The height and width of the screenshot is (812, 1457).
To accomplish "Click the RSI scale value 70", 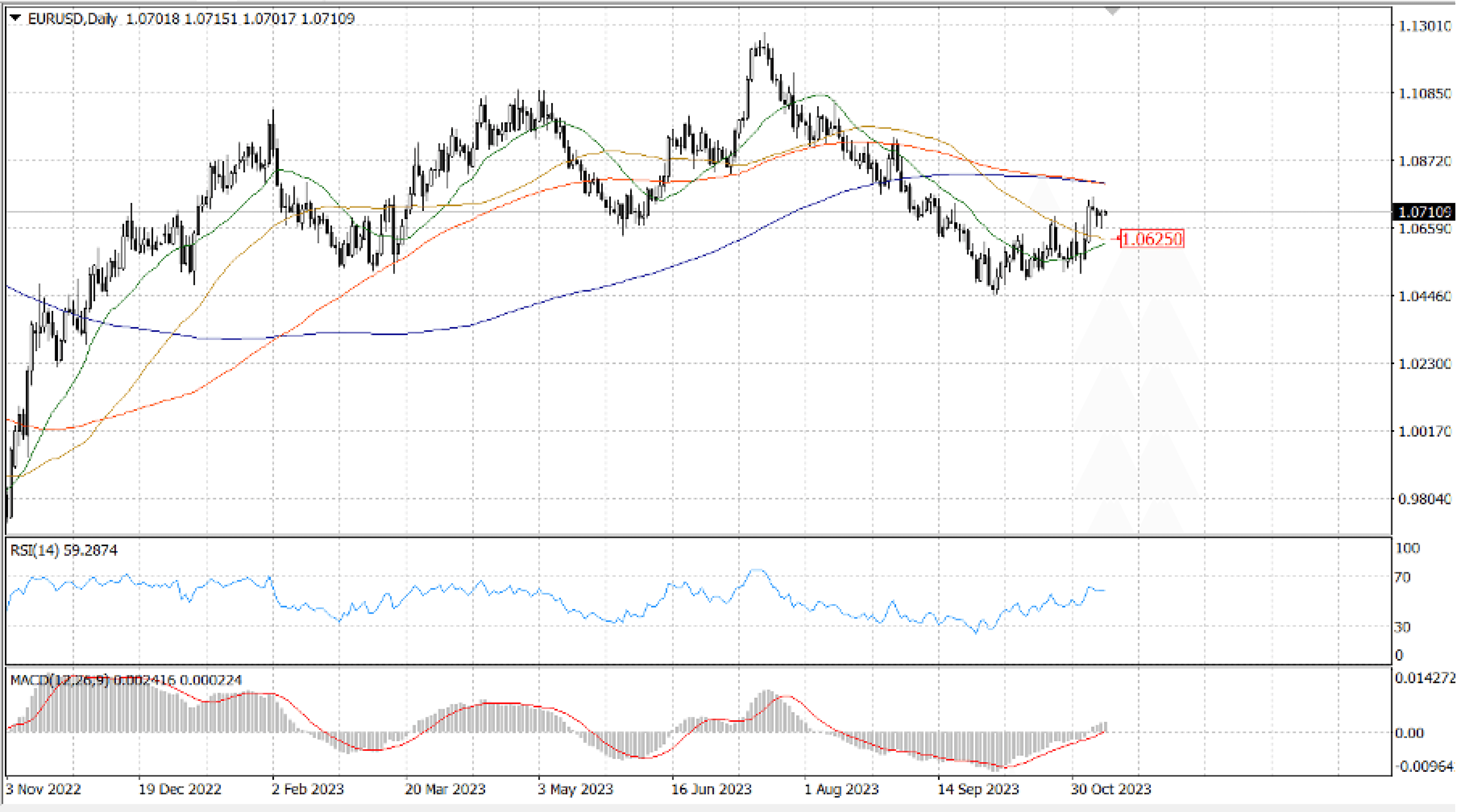I will coord(1402,578).
